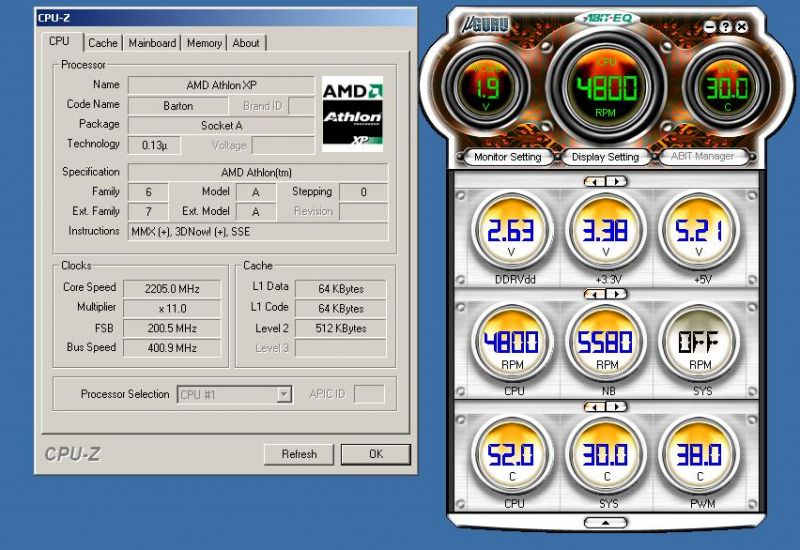800x550 pixels.
Task: Click the CPU-Z window title bar
Action: 226,18
